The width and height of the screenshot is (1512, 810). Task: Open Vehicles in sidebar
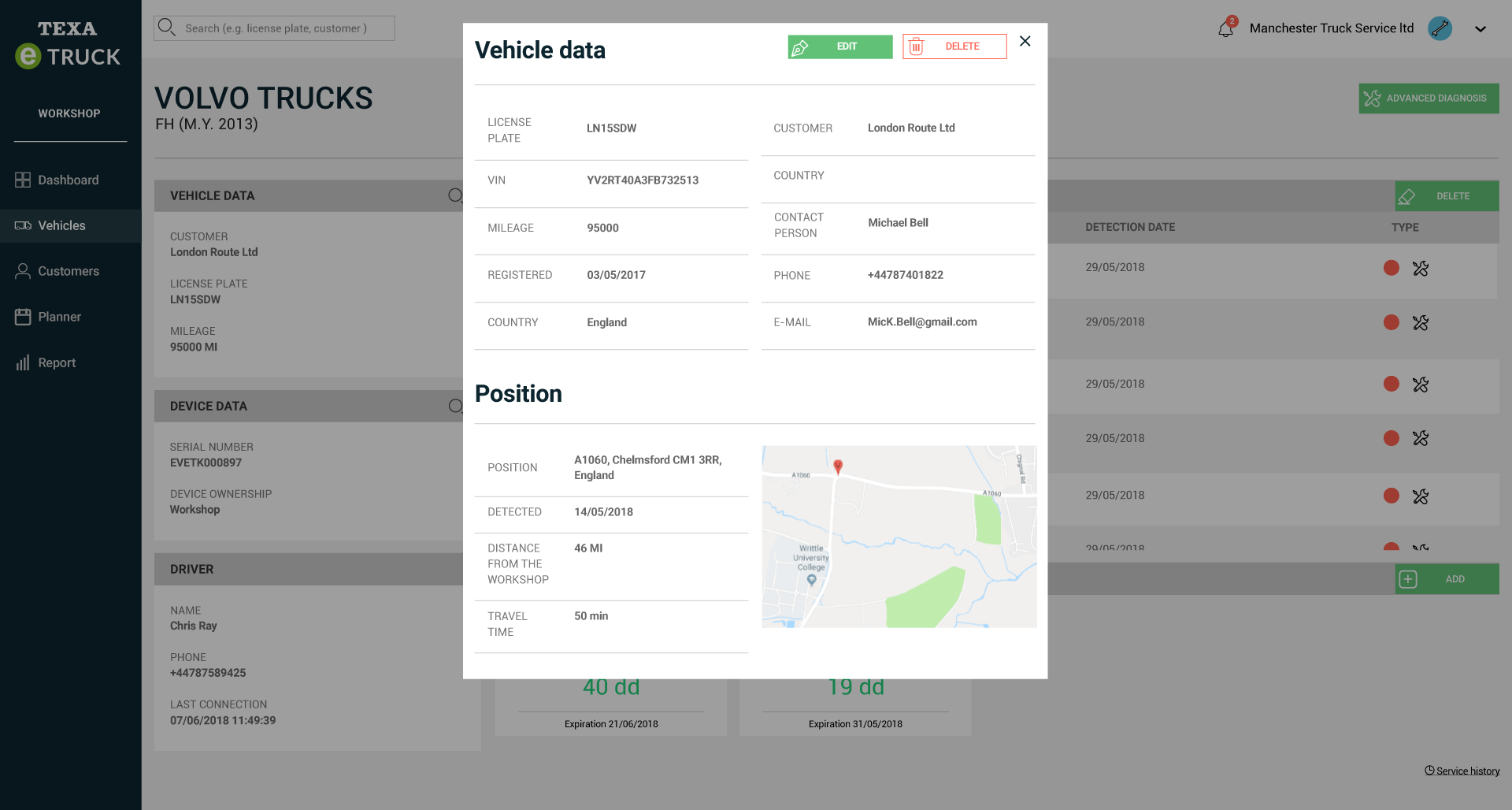click(70, 225)
